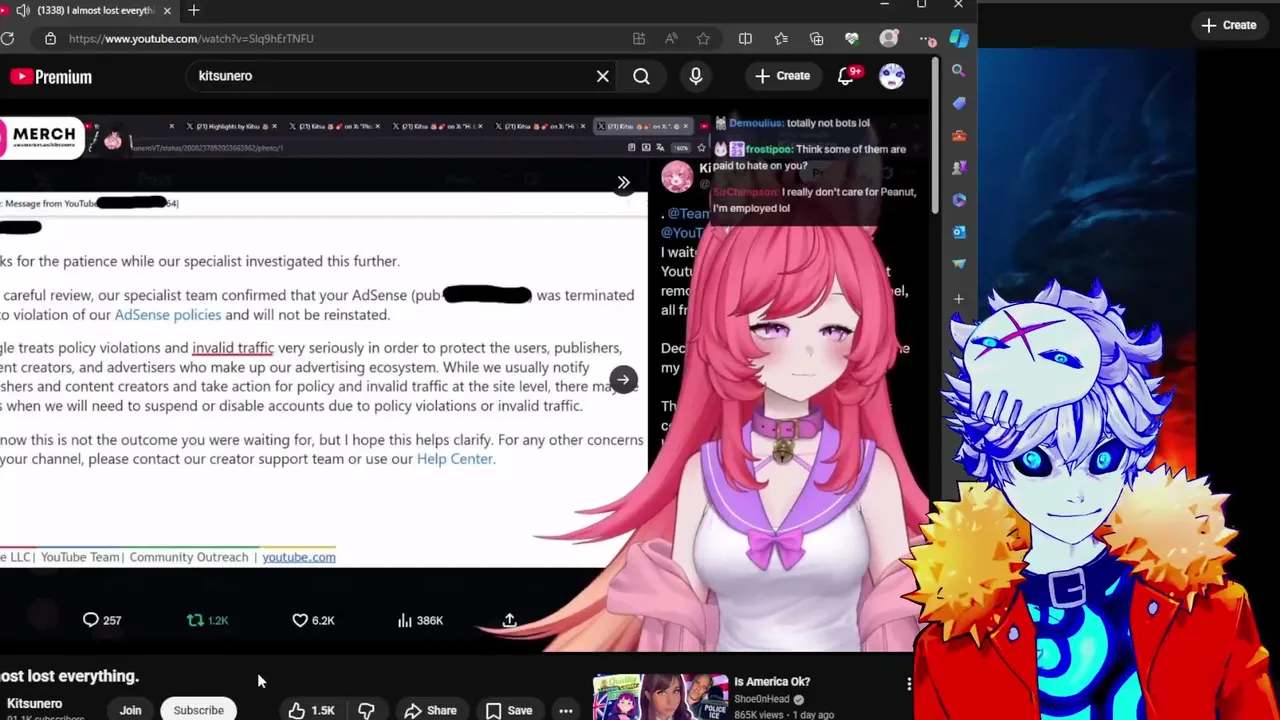This screenshot has height=720, width=1280.
Task: Open Search in the Edge sidebar
Action: tap(959, 71)
